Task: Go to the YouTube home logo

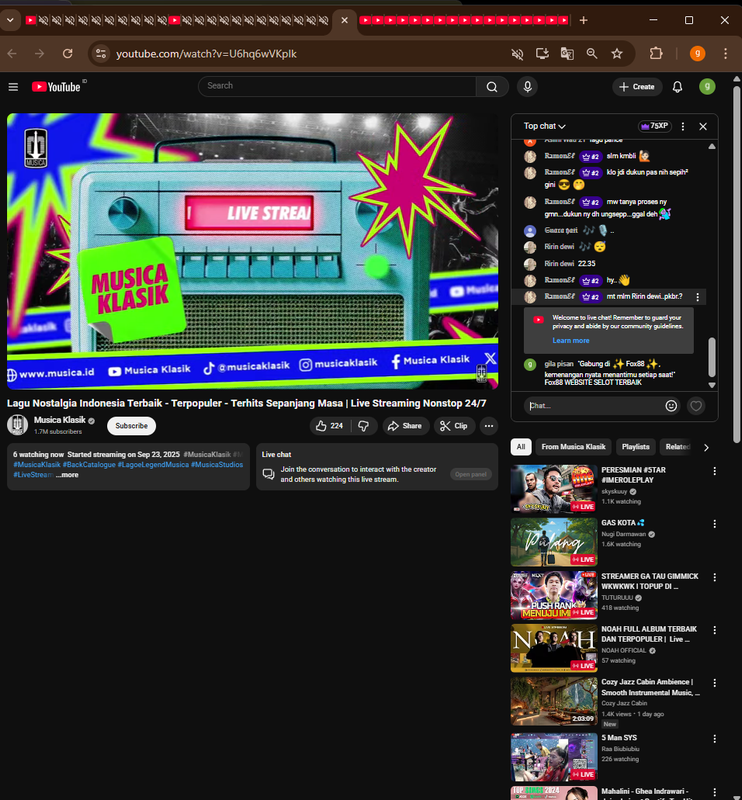Action: [56, 87]
